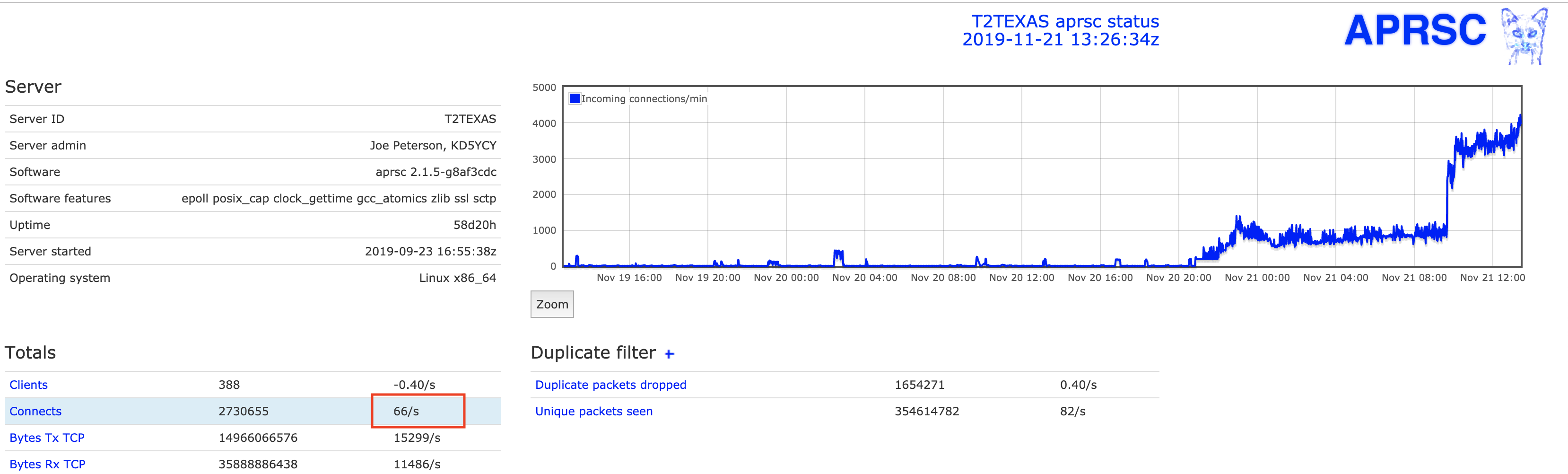Open the Bytes Tx TCP link
The height and width of the screenshot is (474, 1568).
[x=47, y=438]
